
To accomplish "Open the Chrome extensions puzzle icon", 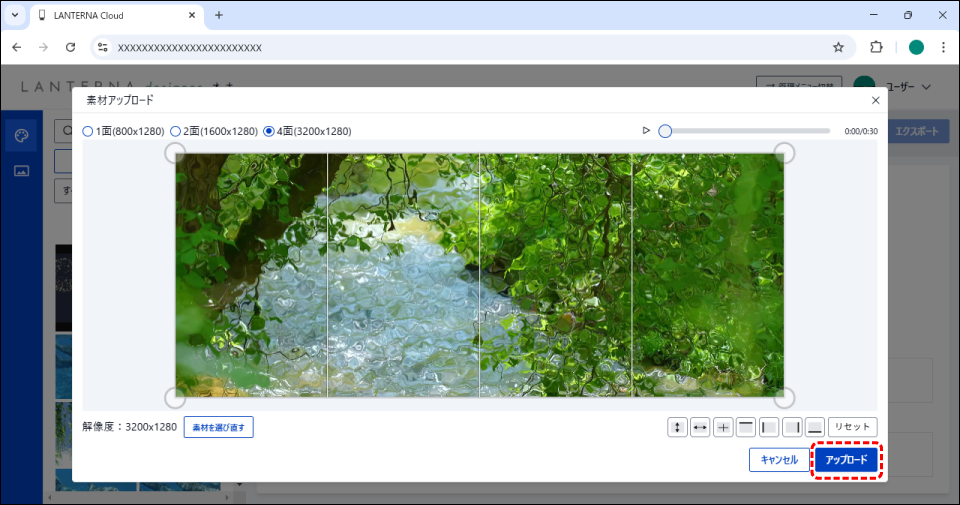I will 877,47.
